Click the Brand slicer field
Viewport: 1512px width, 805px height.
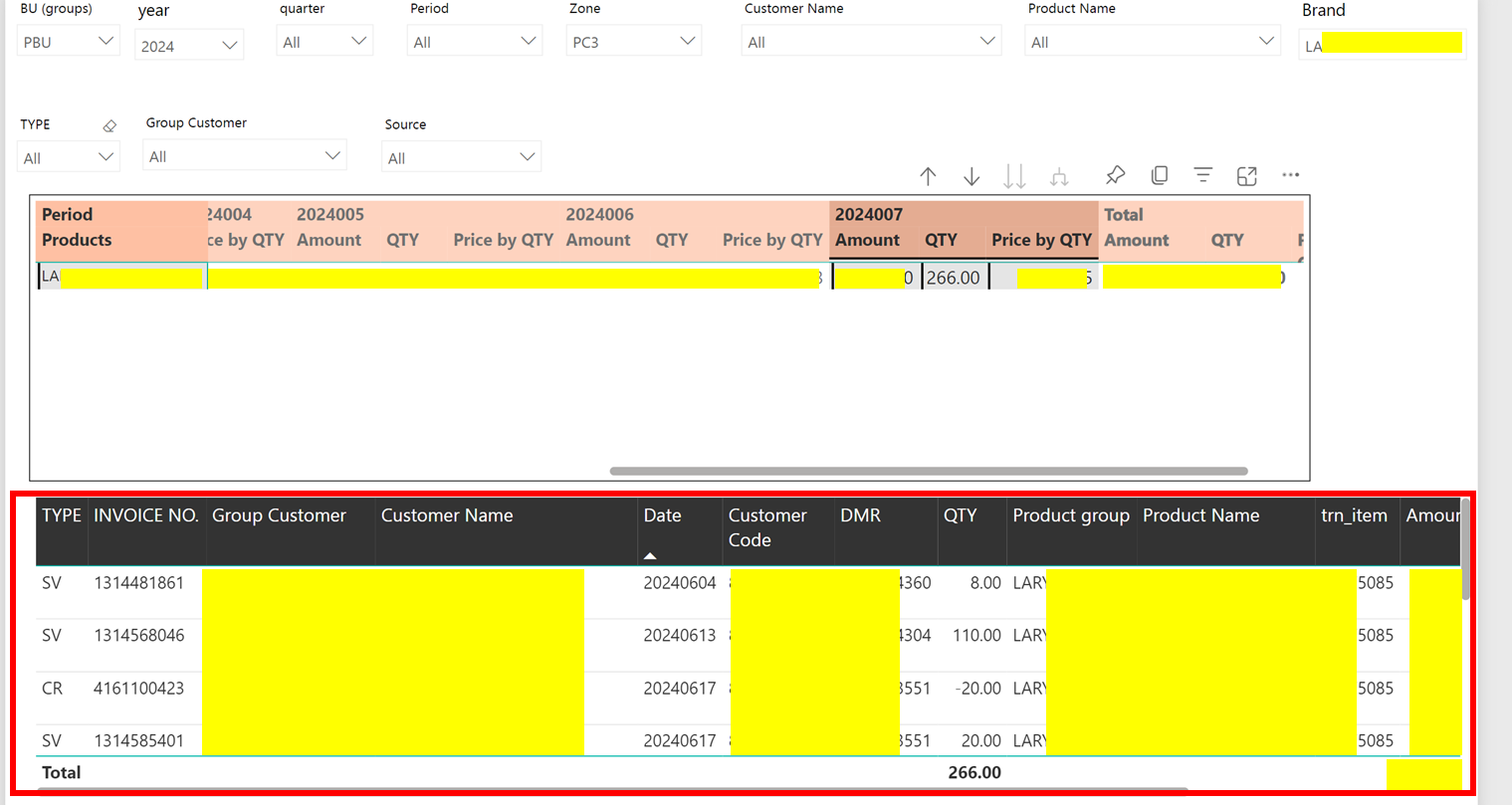[x=1382, y=45]
